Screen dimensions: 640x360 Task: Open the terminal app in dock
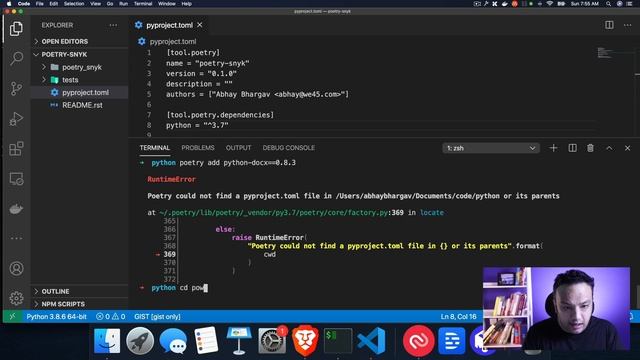pyautogui.click(x=338, y=340)
